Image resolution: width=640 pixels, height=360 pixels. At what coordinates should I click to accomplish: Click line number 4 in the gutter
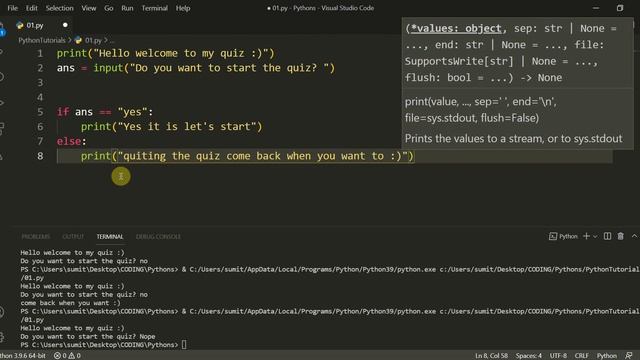pos(40,98)
